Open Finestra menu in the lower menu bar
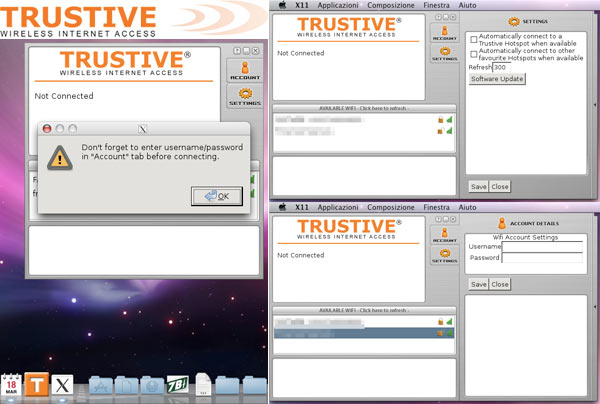Image resolution: width=600 pixels, height=404 pixels. click(436, 207)
